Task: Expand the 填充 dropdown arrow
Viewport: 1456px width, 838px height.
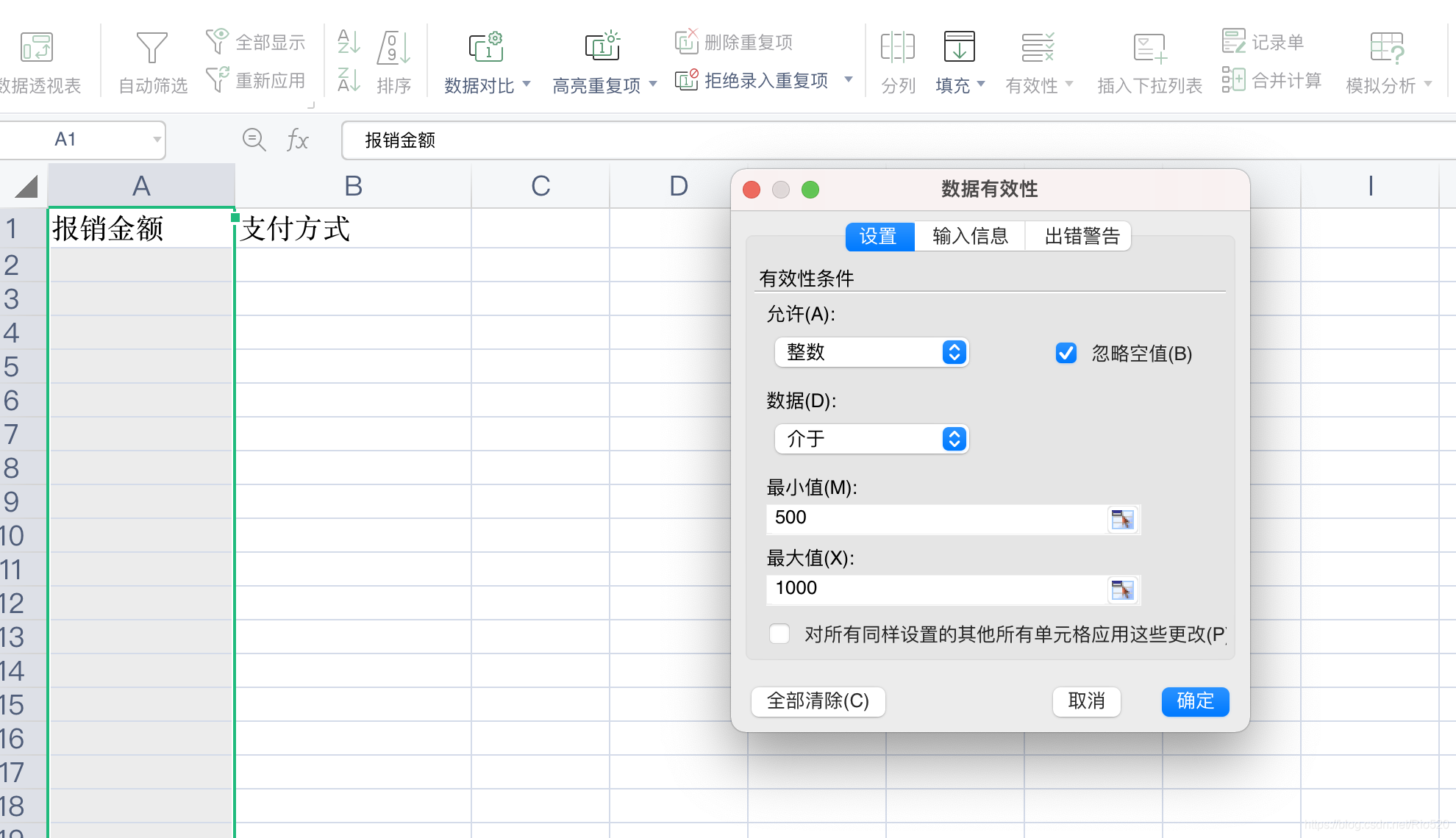Action: pos(982,85)
